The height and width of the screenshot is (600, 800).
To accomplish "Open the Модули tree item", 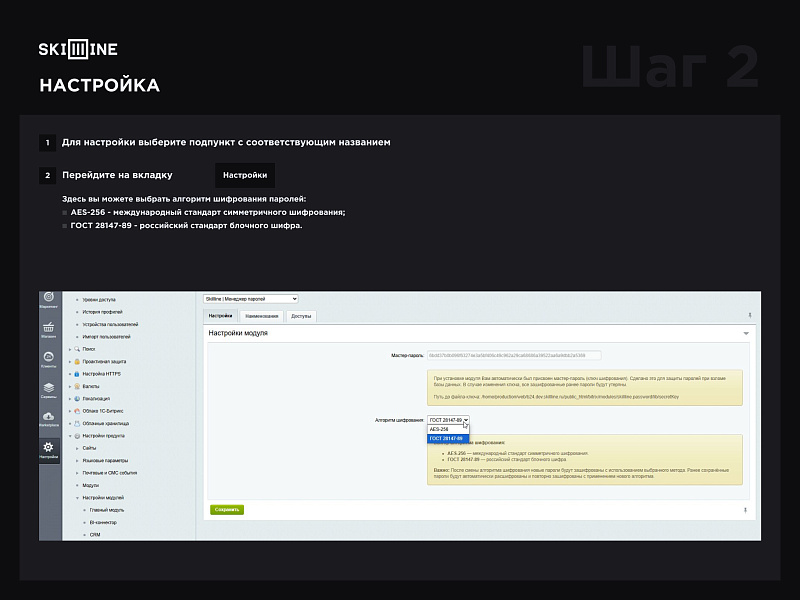I will 91,485.
